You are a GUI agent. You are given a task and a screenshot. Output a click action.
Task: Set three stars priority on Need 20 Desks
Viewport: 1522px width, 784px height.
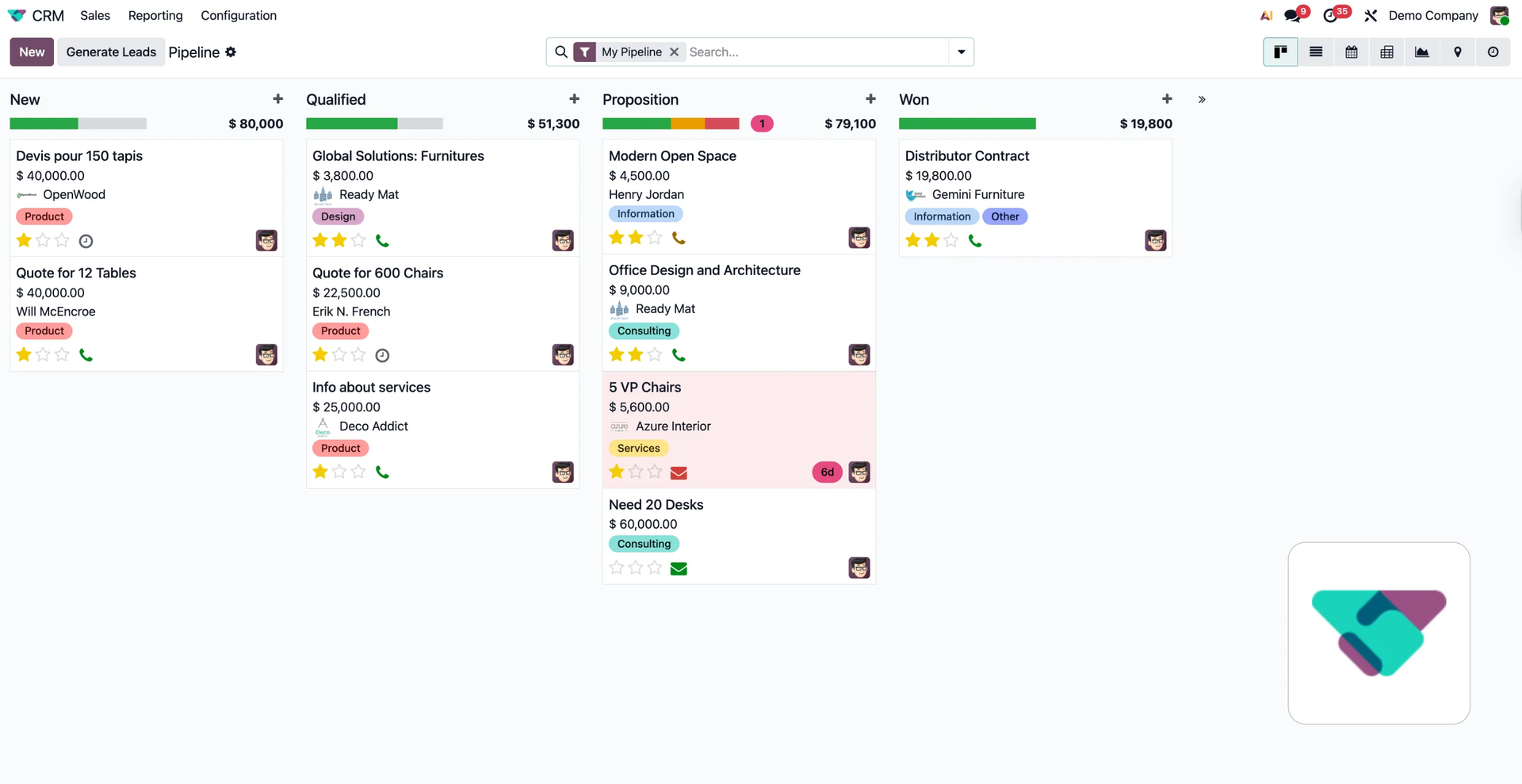[655, 568]
